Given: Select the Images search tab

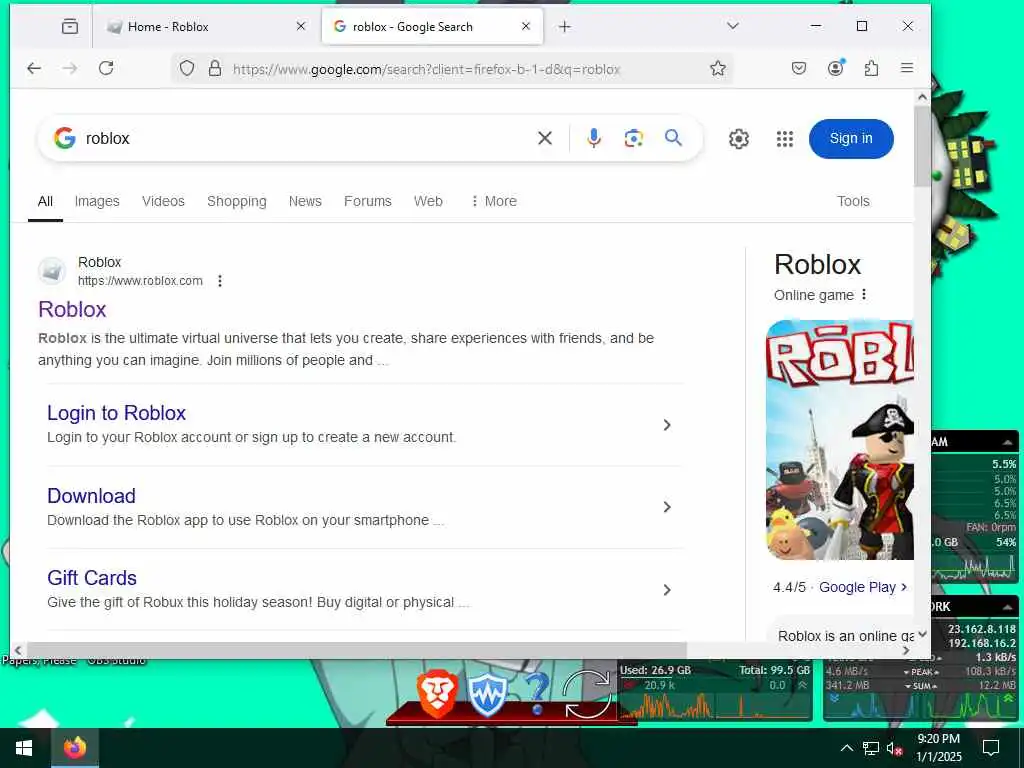Looking at the screenshot, I should pyautogui.click(x=97, y=201).
